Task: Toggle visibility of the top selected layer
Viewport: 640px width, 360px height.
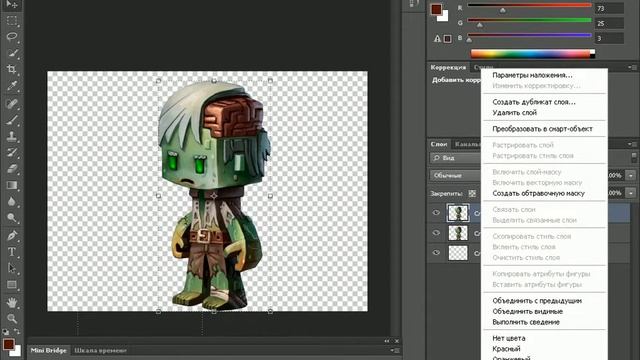Action: pos(436,213)
